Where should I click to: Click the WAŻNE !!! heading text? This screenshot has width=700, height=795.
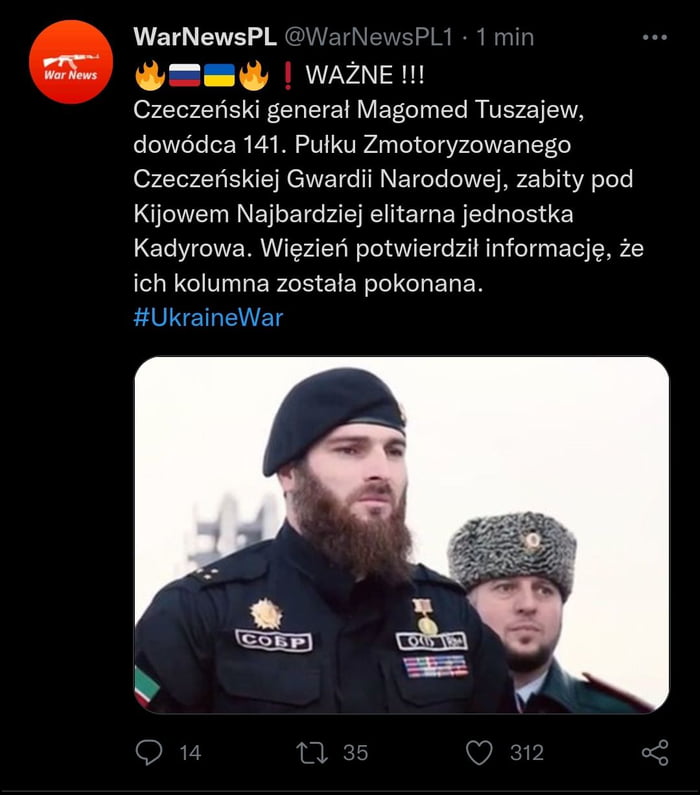tap(365, 76)
